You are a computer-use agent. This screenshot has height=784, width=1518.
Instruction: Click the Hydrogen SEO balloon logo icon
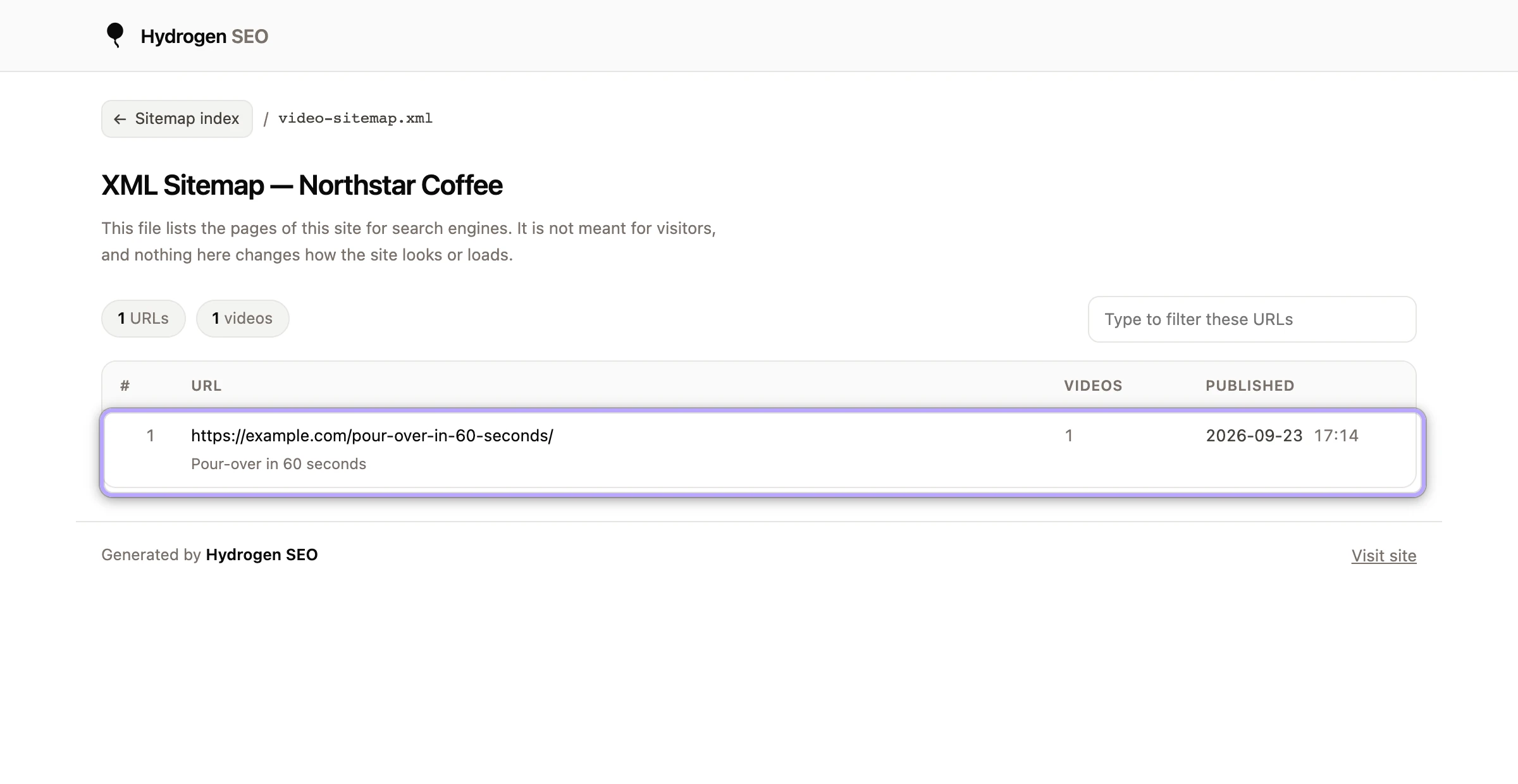coord(115,35)
